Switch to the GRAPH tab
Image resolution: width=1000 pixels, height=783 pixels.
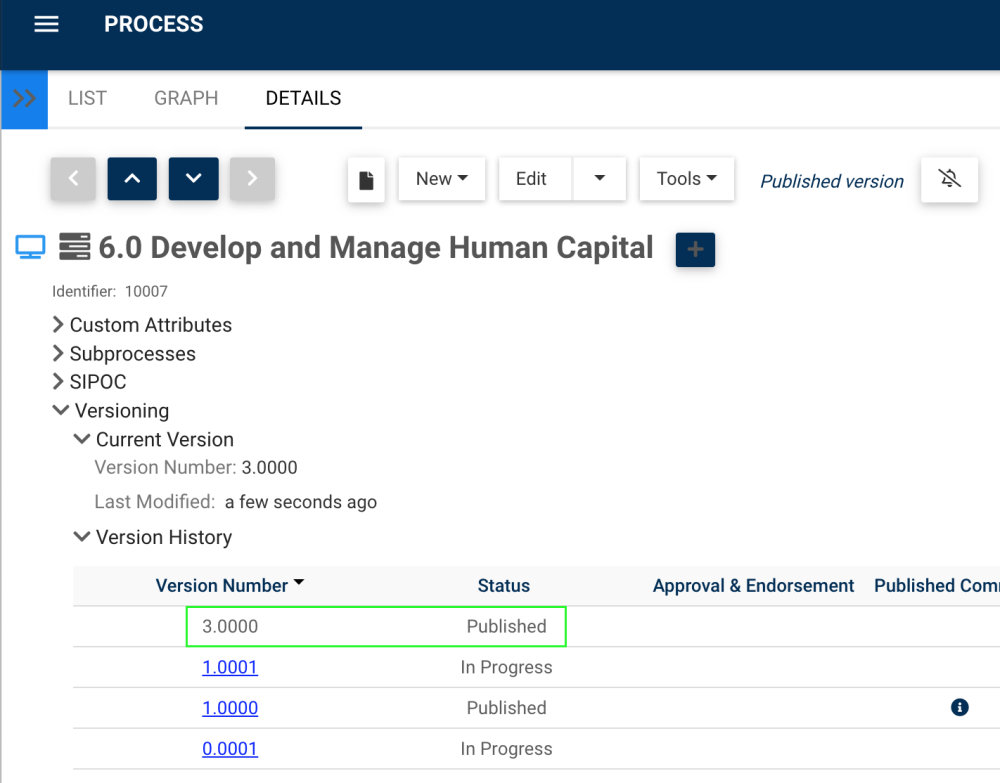[x=186, y=98]
